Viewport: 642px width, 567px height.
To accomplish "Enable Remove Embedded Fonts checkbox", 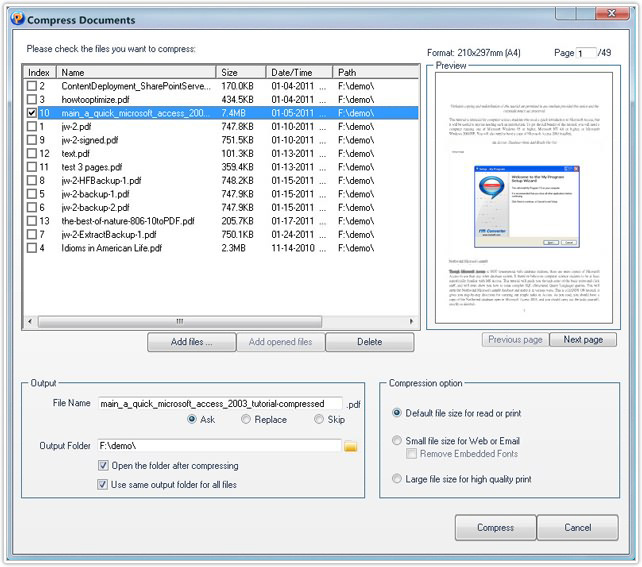I will click(411, 454).
